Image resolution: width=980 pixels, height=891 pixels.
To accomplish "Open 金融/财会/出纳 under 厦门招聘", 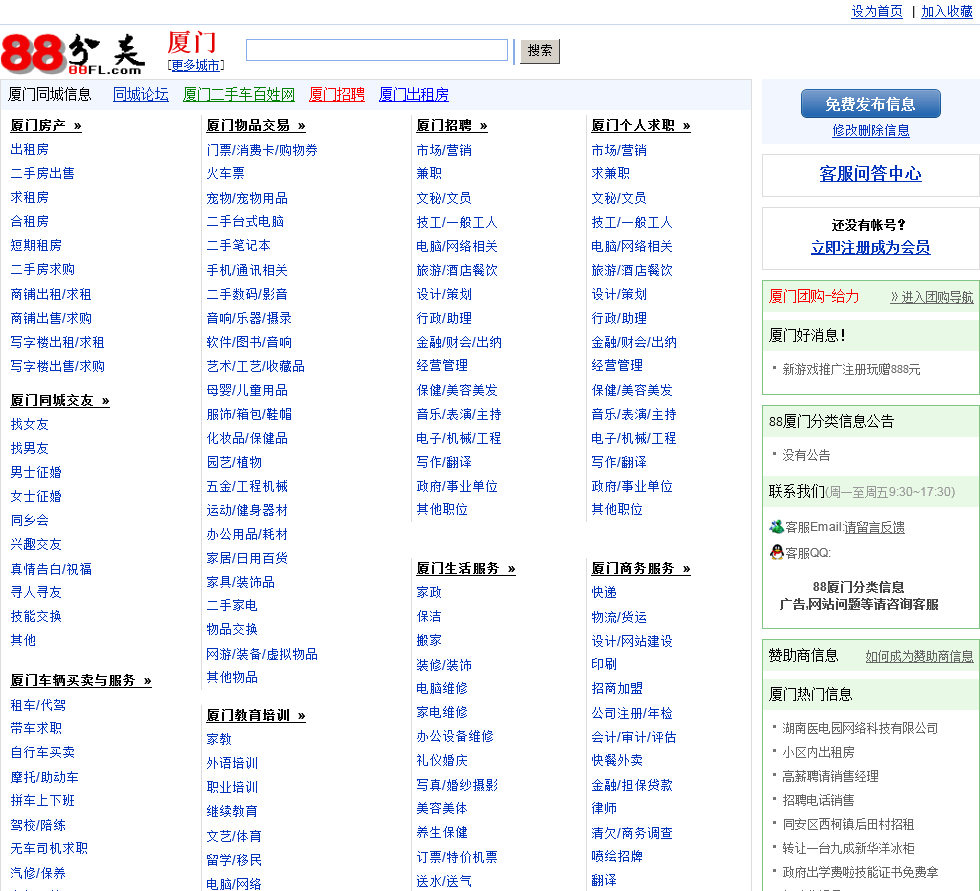I will coord(459,342).
